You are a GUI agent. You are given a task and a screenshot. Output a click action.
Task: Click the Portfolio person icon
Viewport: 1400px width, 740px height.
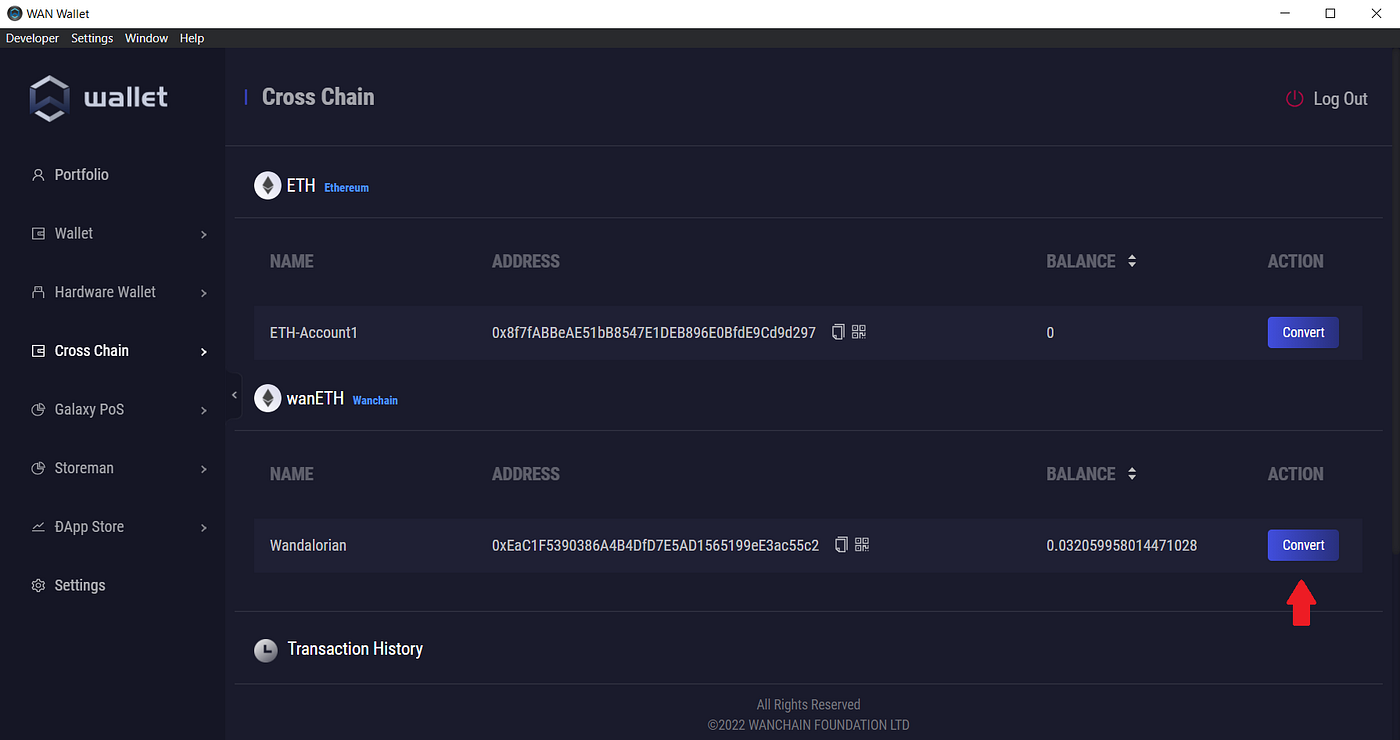39,175
